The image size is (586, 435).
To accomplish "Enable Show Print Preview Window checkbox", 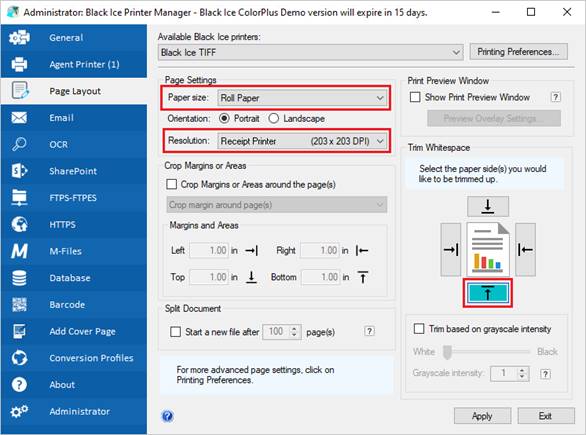I will [x=415, y=97].
